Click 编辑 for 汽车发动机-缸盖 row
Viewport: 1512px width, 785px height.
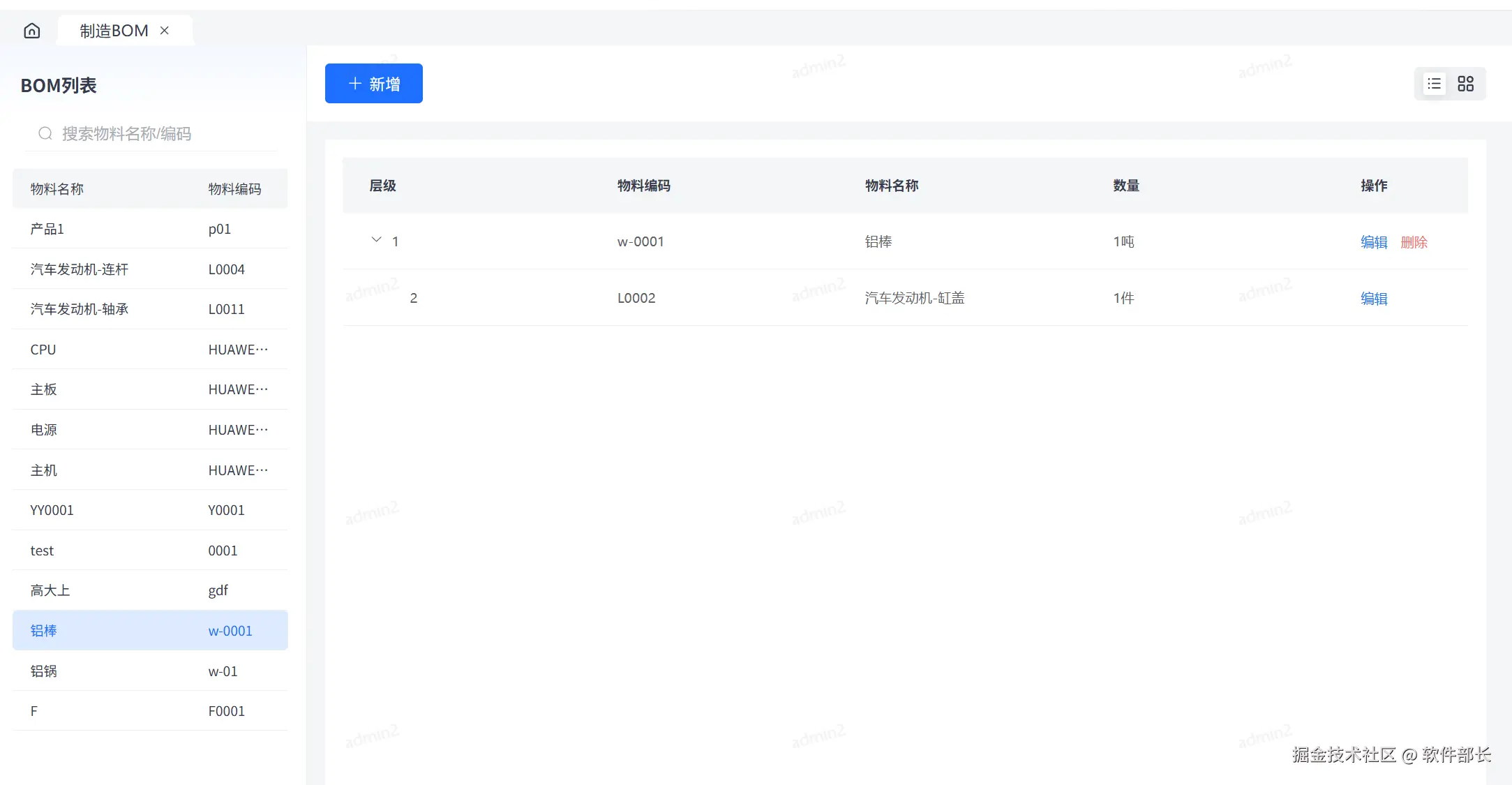(1373, 299)
